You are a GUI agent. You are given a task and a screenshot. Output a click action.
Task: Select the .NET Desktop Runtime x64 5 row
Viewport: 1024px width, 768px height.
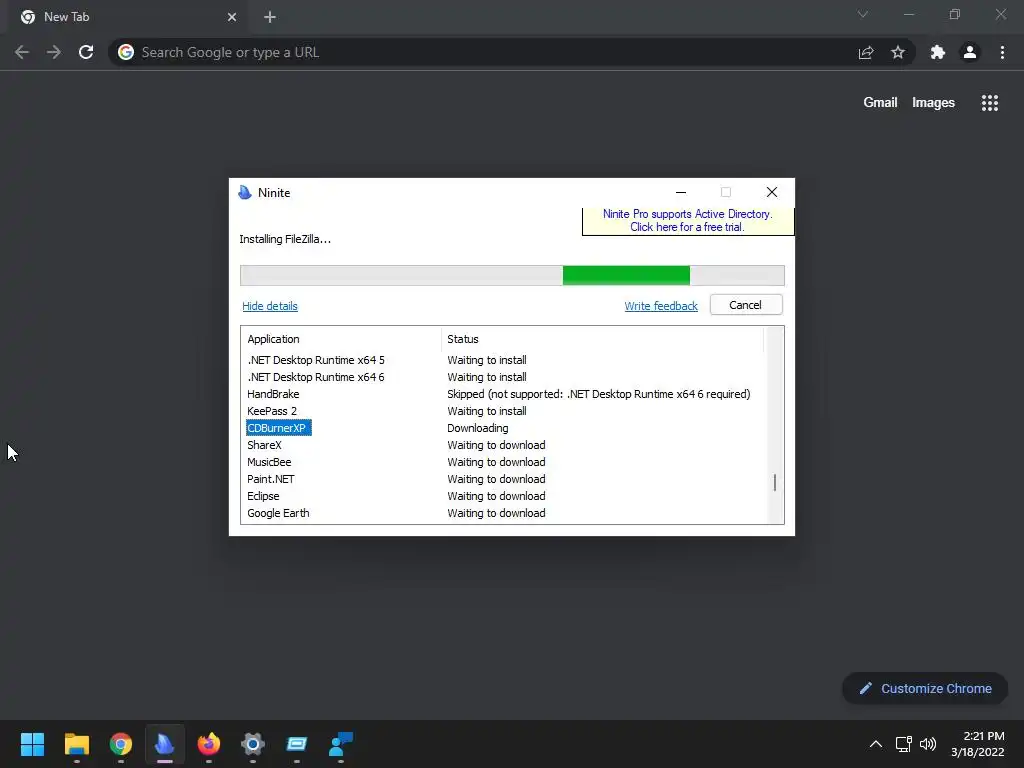503,360
